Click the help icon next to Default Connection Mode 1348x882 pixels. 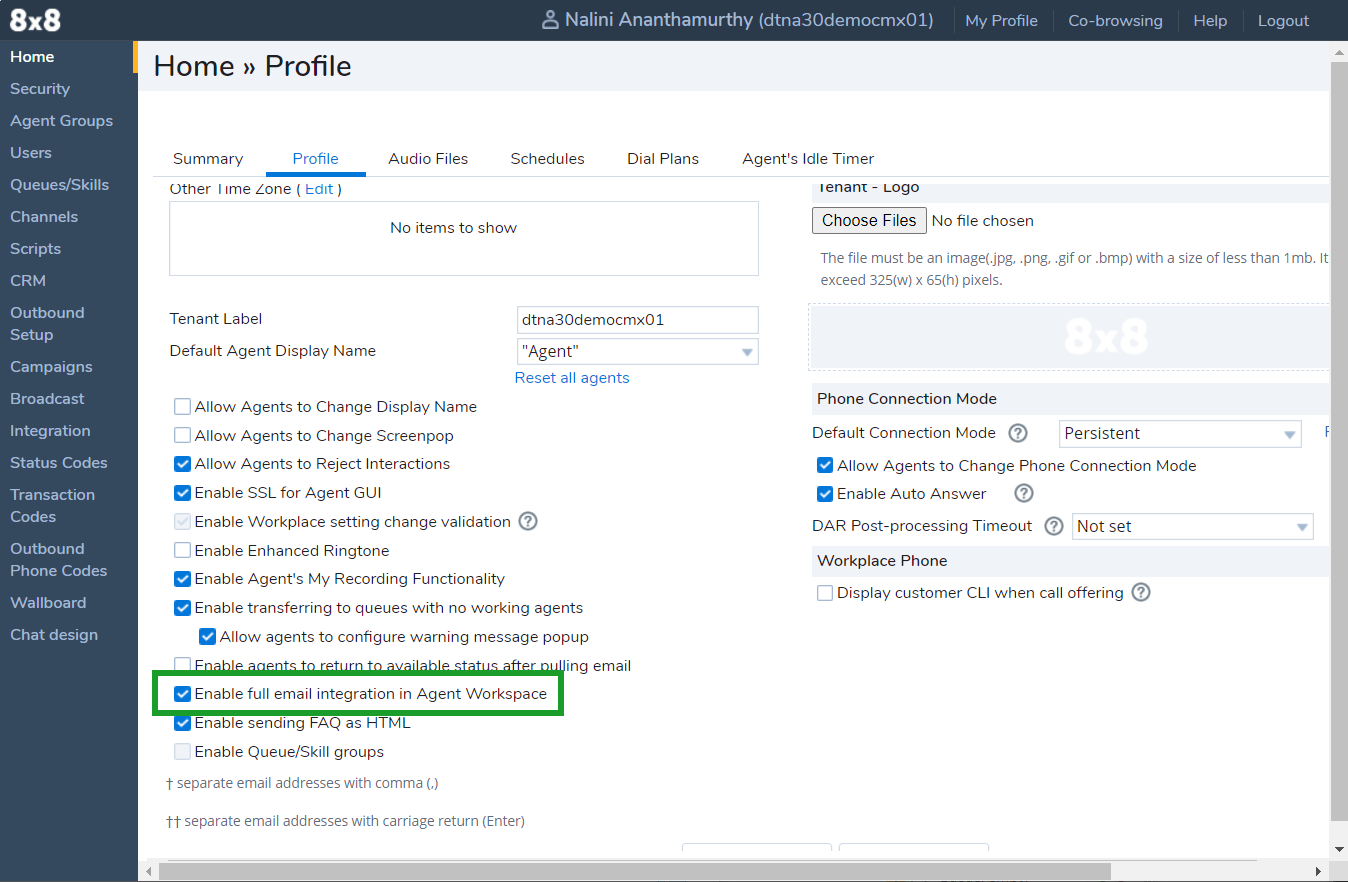(1017, 433)
